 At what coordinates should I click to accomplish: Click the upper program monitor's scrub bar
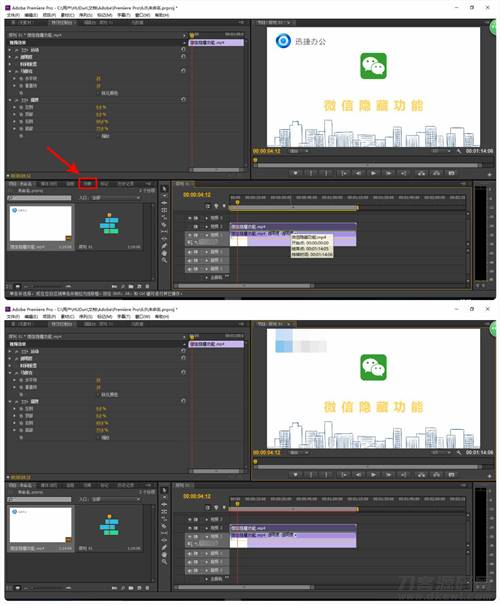point(370,166)
